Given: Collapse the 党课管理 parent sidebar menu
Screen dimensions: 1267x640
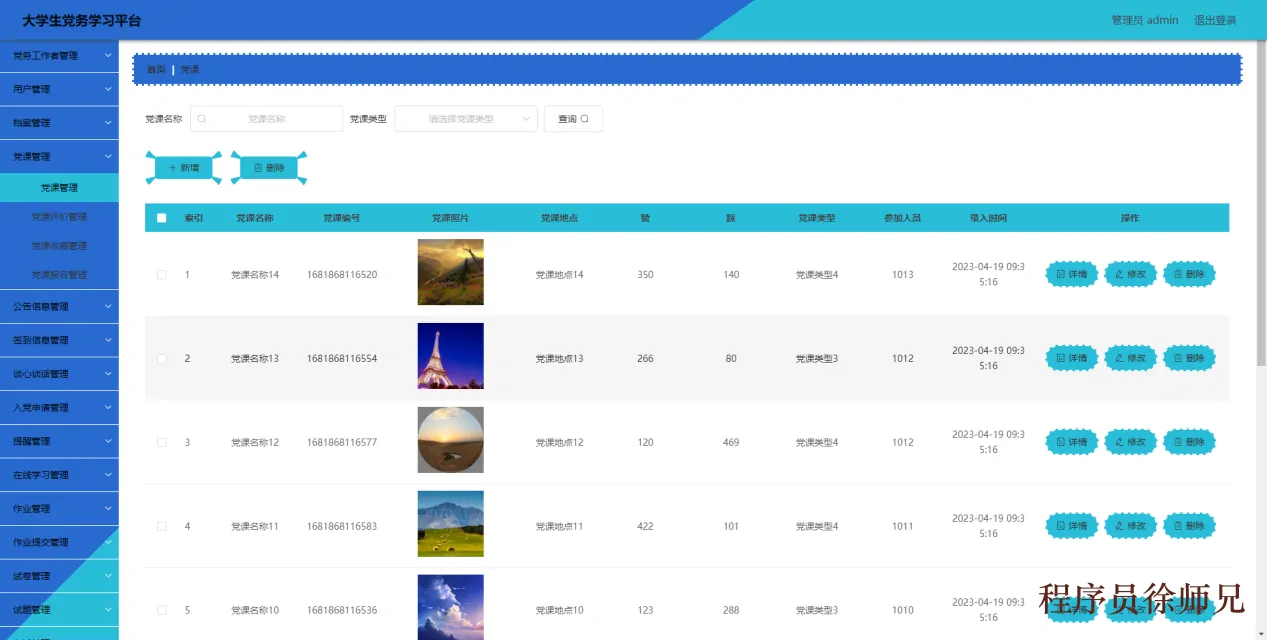Looking at the screenshot, I should (59, 156).
